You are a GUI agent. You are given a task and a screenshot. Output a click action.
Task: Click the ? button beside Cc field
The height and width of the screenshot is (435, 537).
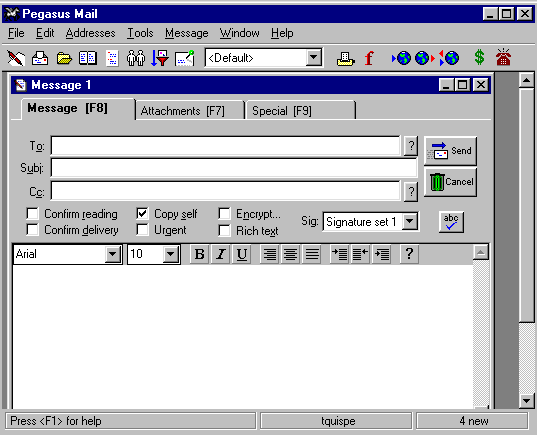click(411, 191)
